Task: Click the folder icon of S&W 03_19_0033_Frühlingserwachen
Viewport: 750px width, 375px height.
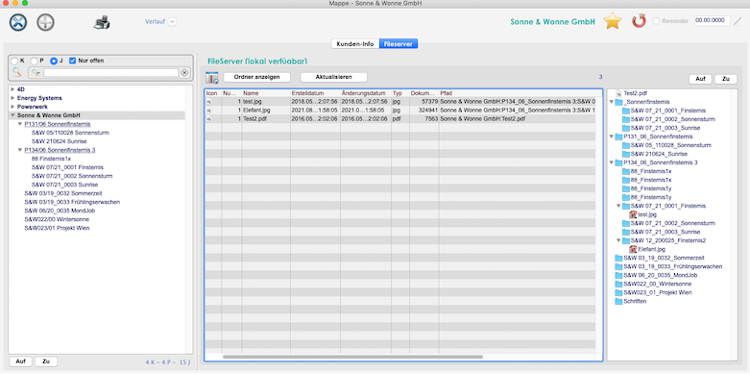Action: pyautogui.click(x=618, y=266)
